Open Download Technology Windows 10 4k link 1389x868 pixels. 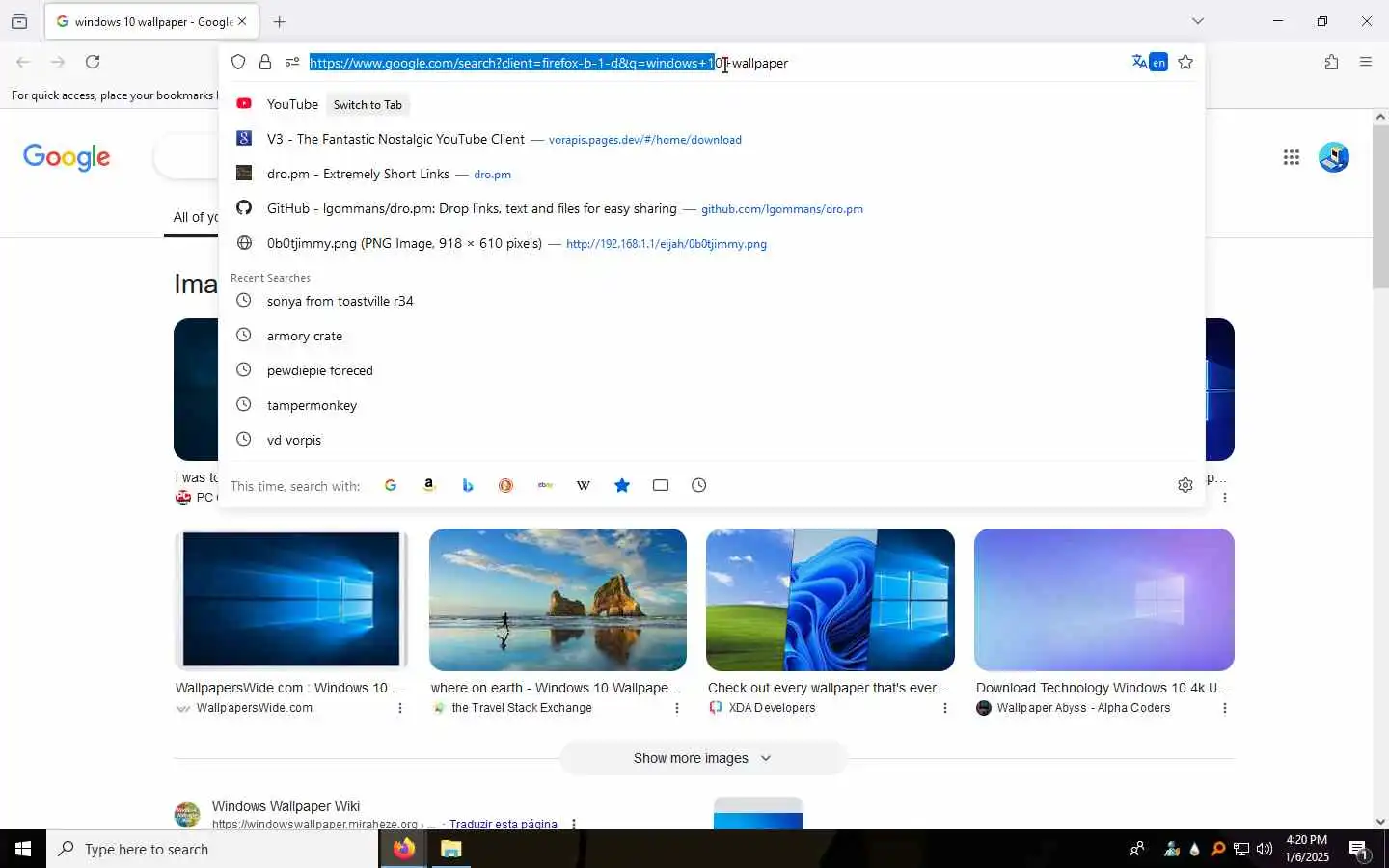pos(1103,688)
